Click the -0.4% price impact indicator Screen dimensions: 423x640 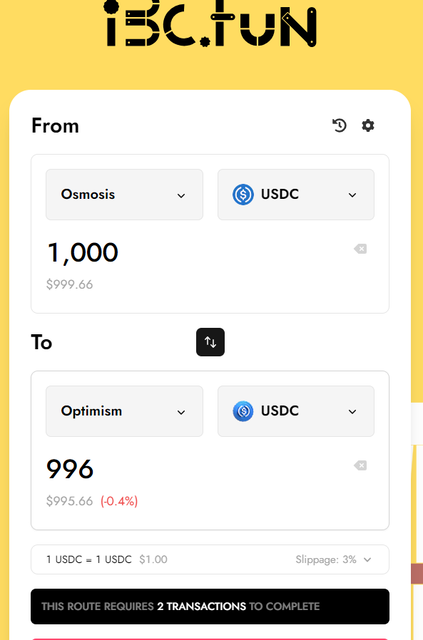[119, 501]
